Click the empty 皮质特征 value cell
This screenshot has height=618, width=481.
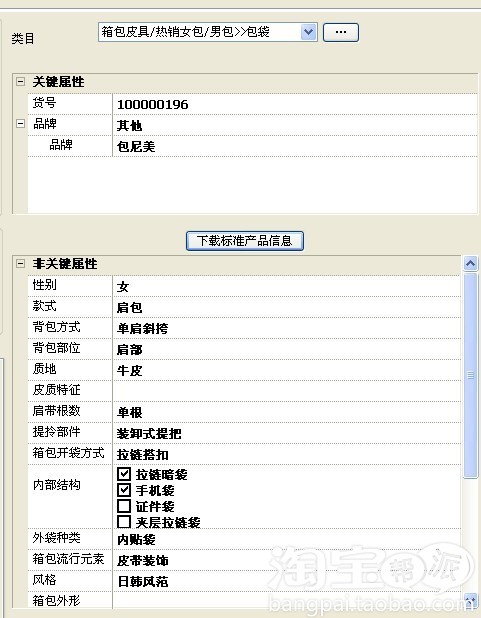287,391
